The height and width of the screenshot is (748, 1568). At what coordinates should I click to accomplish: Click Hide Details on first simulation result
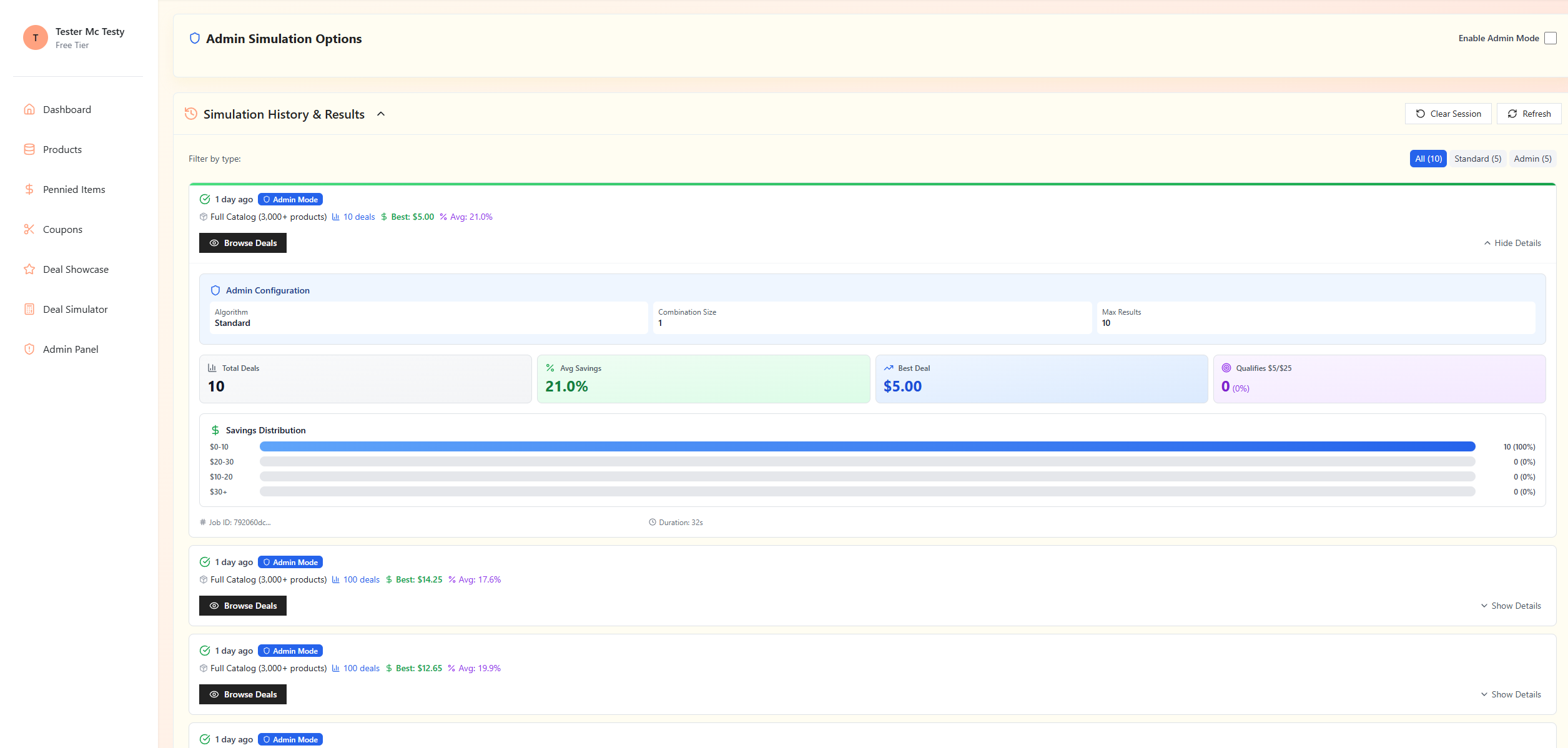[1511, 242]
